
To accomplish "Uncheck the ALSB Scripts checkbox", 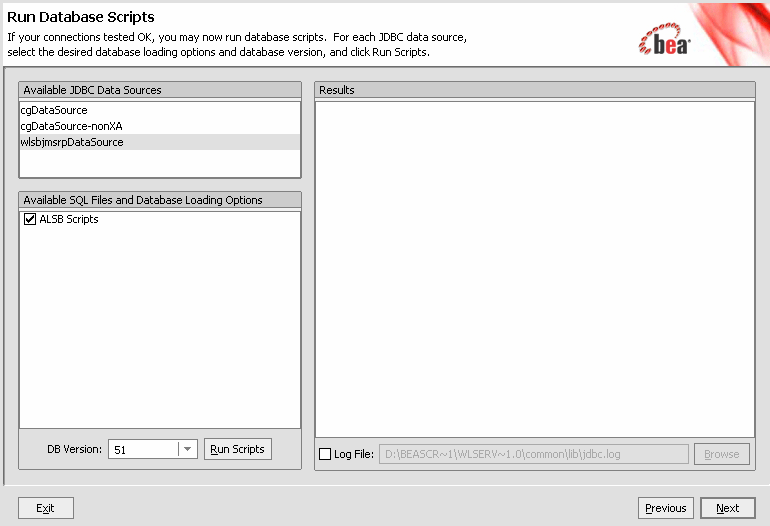I will [30, 219].
